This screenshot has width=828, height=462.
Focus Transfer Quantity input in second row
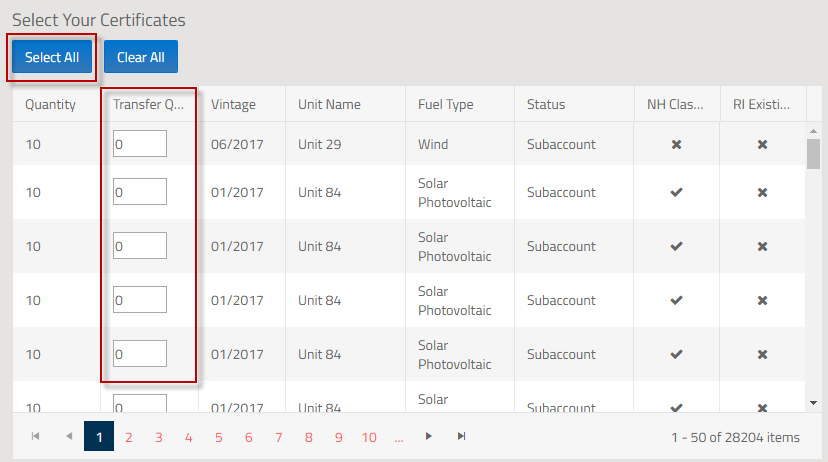(x=140, y=192)
